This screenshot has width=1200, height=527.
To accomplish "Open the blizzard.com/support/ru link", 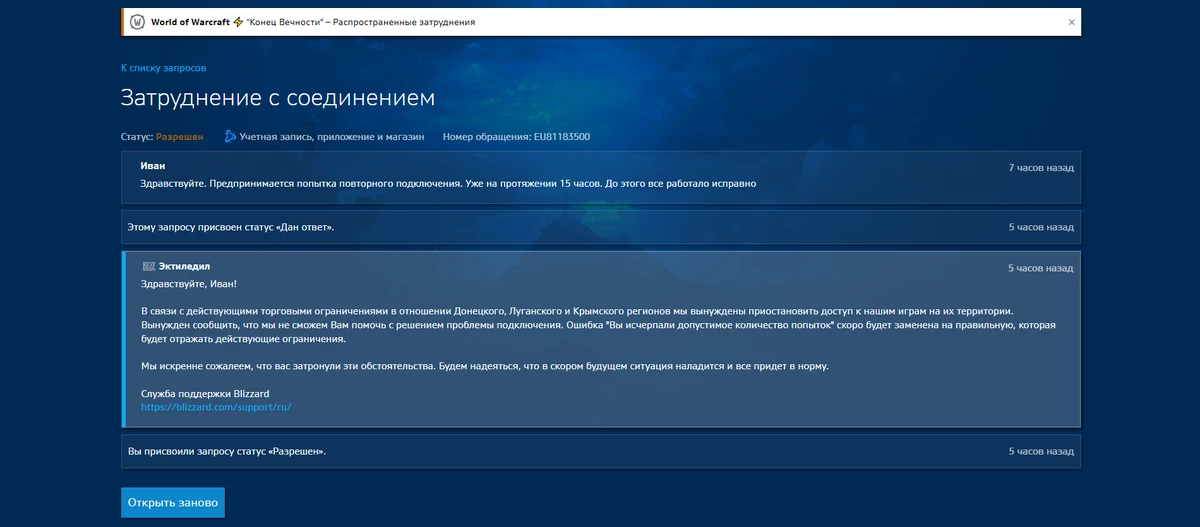I will pos(215,407).
